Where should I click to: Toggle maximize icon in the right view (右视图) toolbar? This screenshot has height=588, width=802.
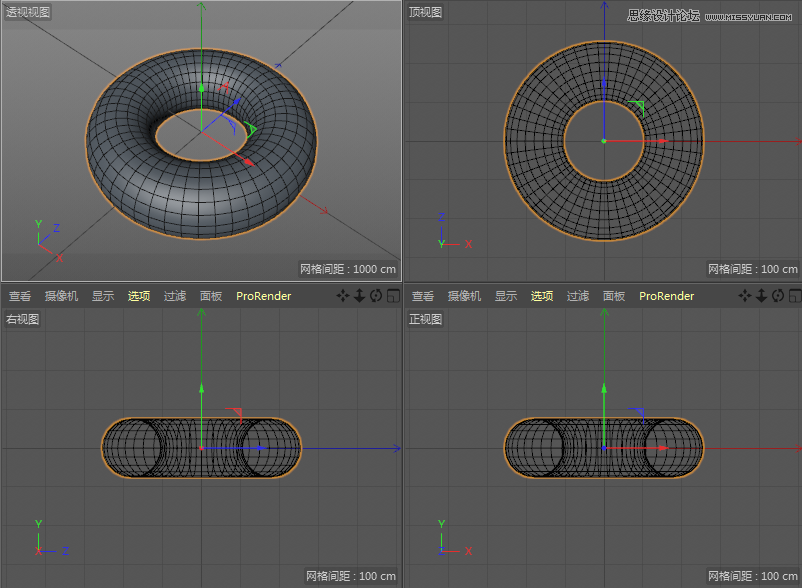[x=392, y=296]
